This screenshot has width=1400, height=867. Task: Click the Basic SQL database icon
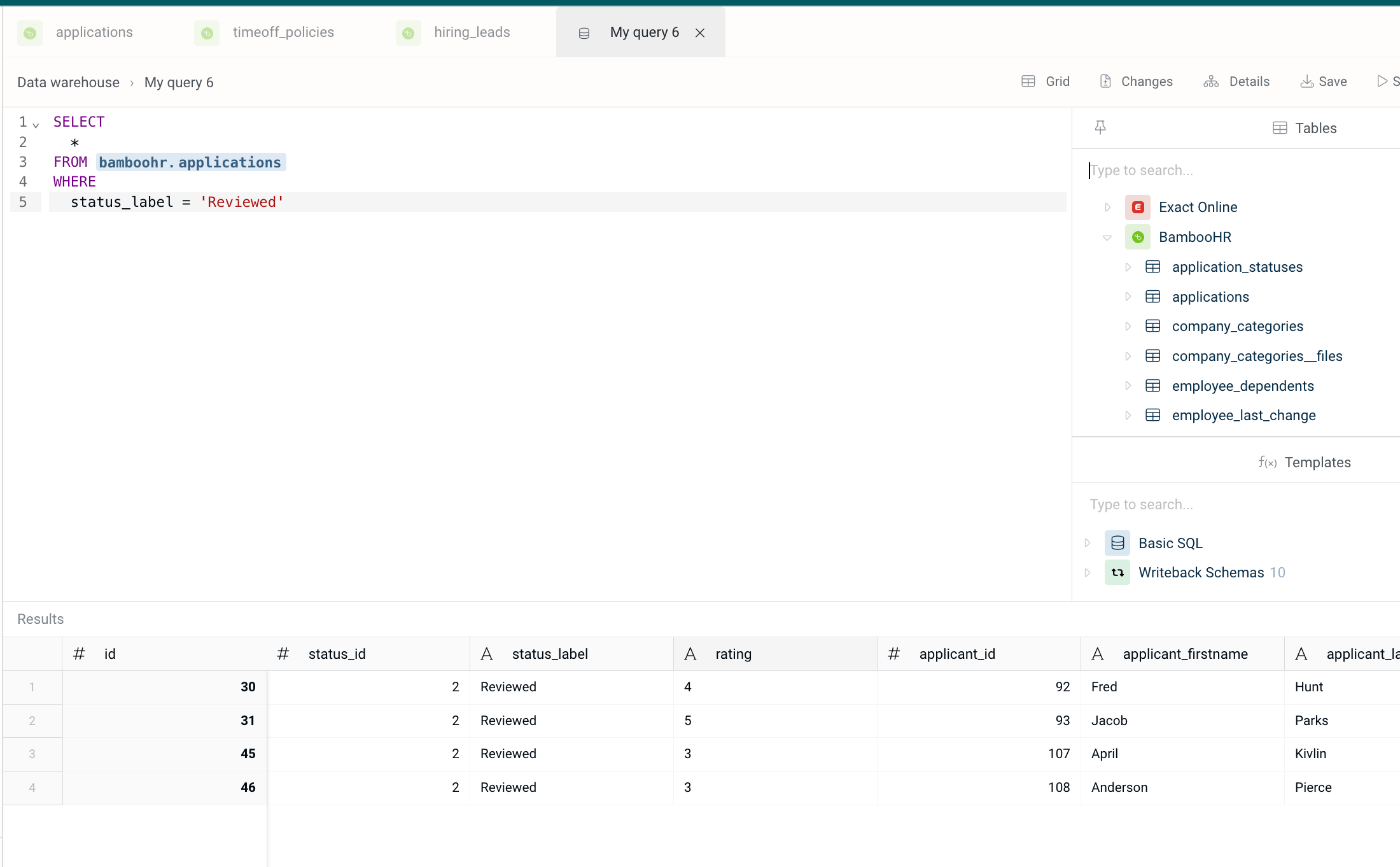(x=1117, y=543)
